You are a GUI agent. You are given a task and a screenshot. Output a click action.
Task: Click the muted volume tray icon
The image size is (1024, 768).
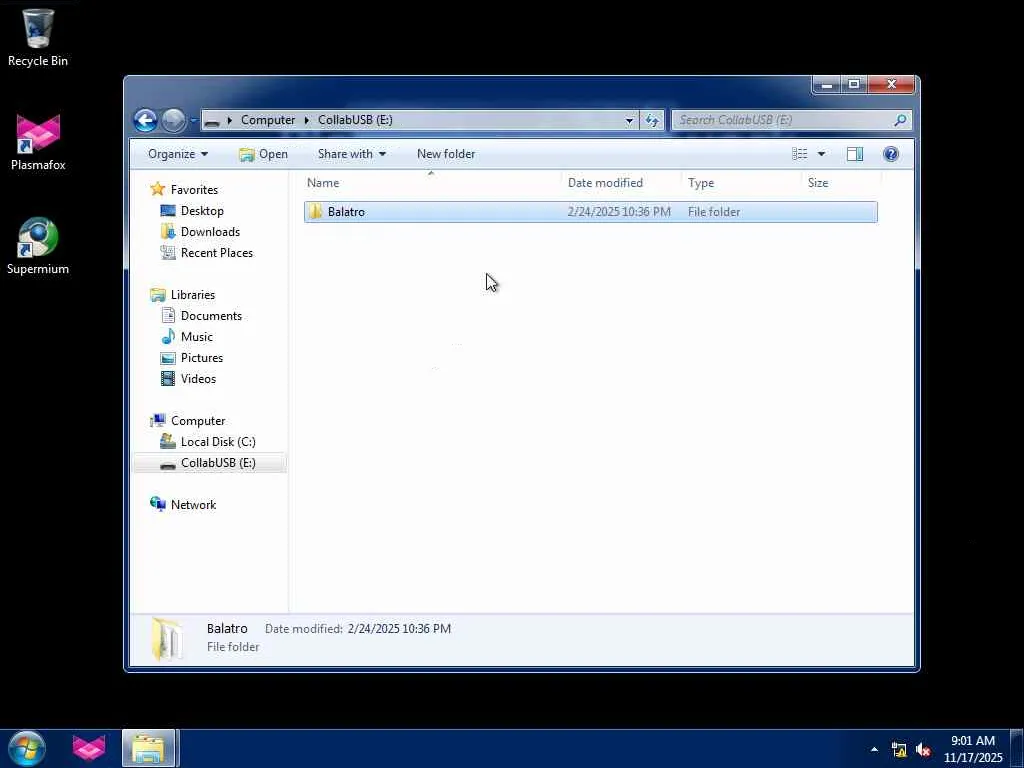[x=923, y=750]
